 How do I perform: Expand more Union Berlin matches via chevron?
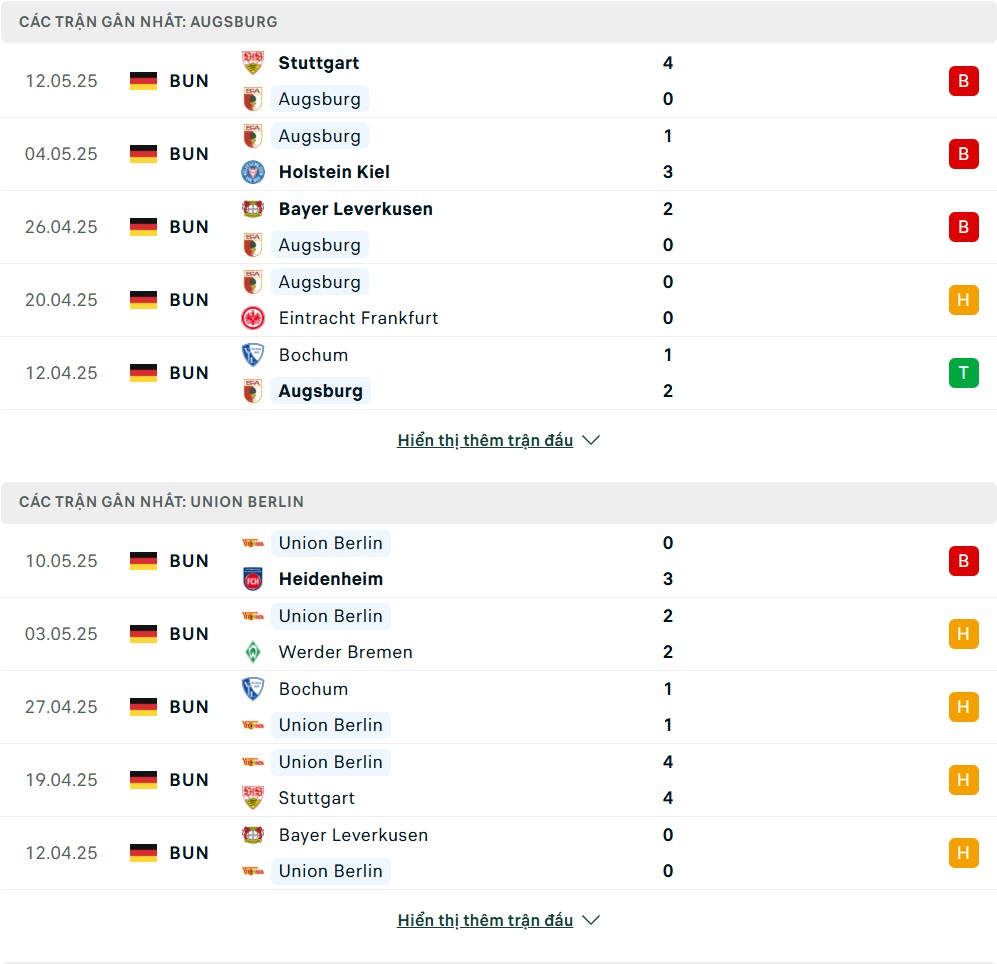[x=591, y=920]
